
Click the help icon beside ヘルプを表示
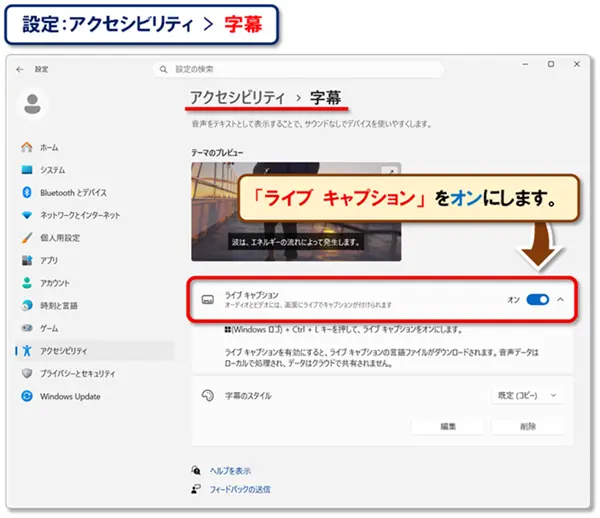point(196,470)
